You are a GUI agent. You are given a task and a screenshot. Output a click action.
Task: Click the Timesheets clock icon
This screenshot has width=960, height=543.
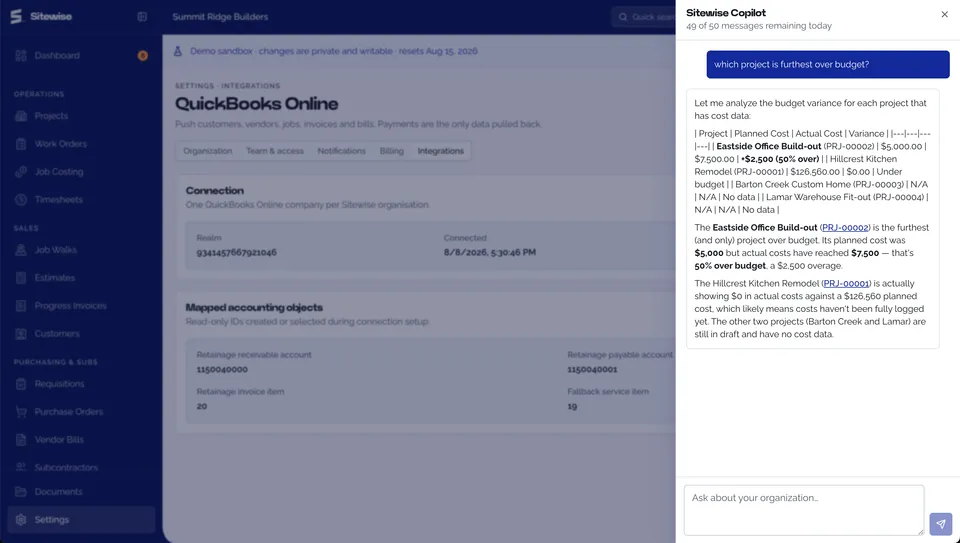21,200
